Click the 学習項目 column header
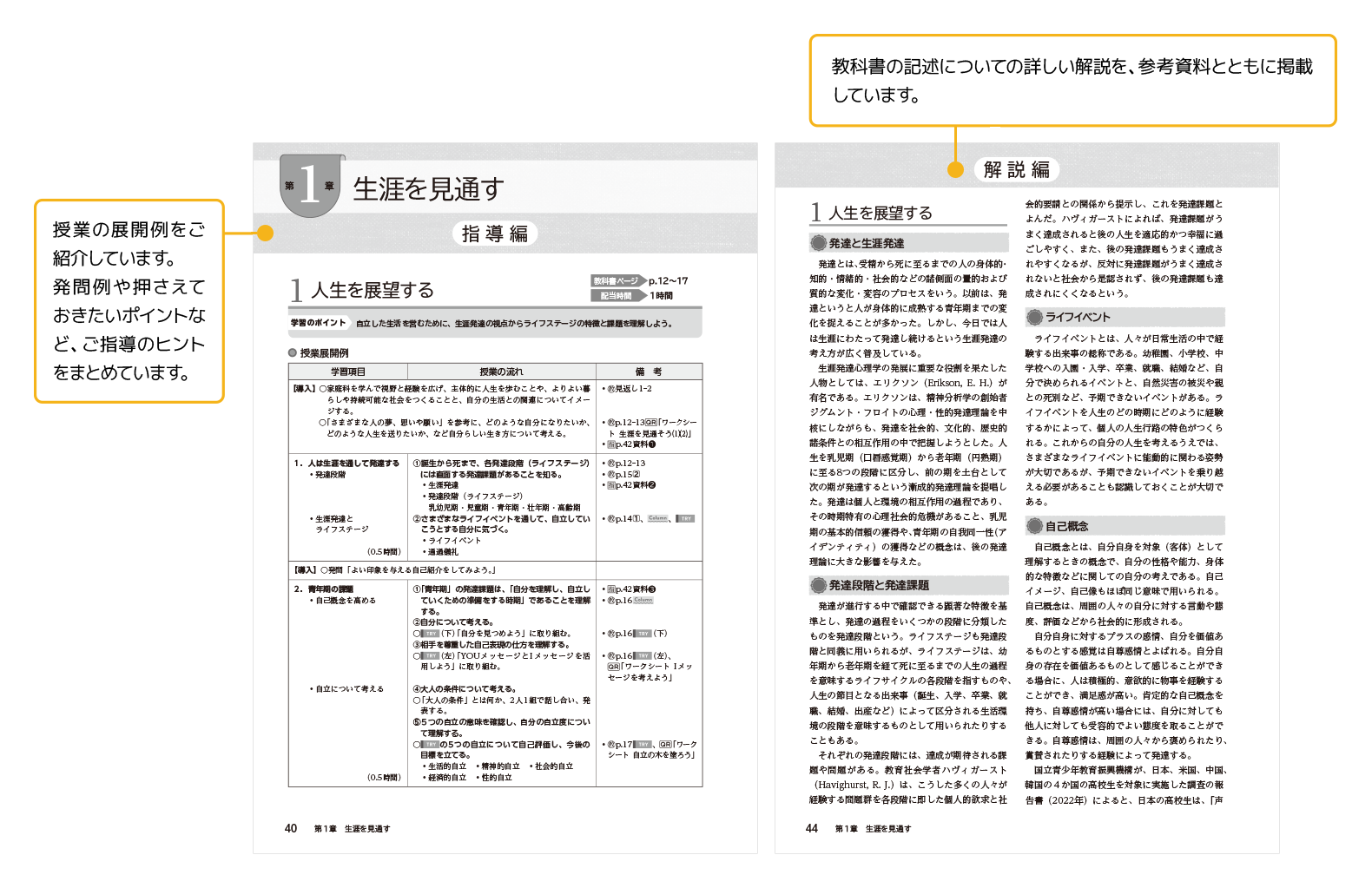 pos(347,372)
